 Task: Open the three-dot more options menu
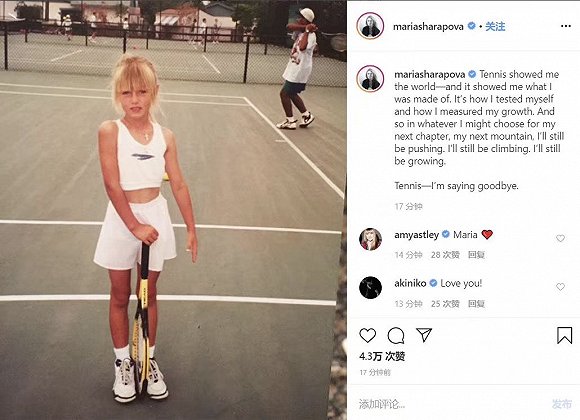[x=566, y=26]
